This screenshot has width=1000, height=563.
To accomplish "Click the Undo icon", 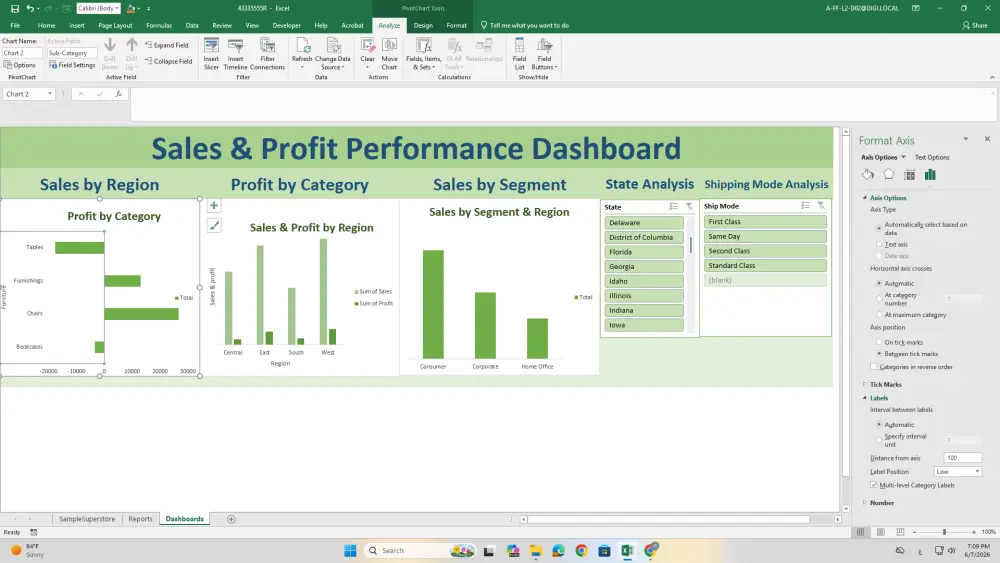I will pyautogui.click(x=29, y=8).
